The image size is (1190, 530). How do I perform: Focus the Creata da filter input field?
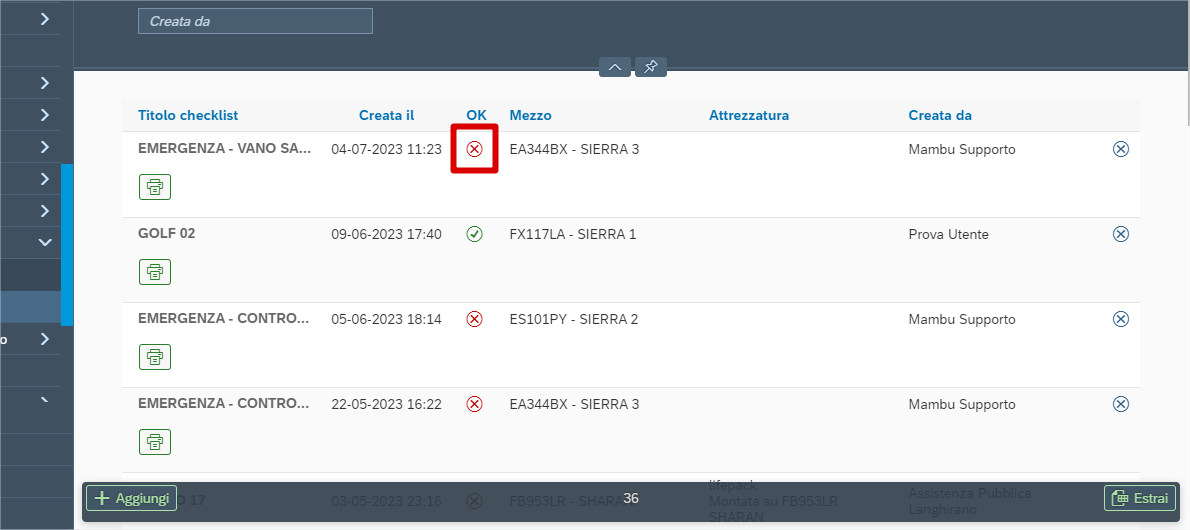pos(255,21)
